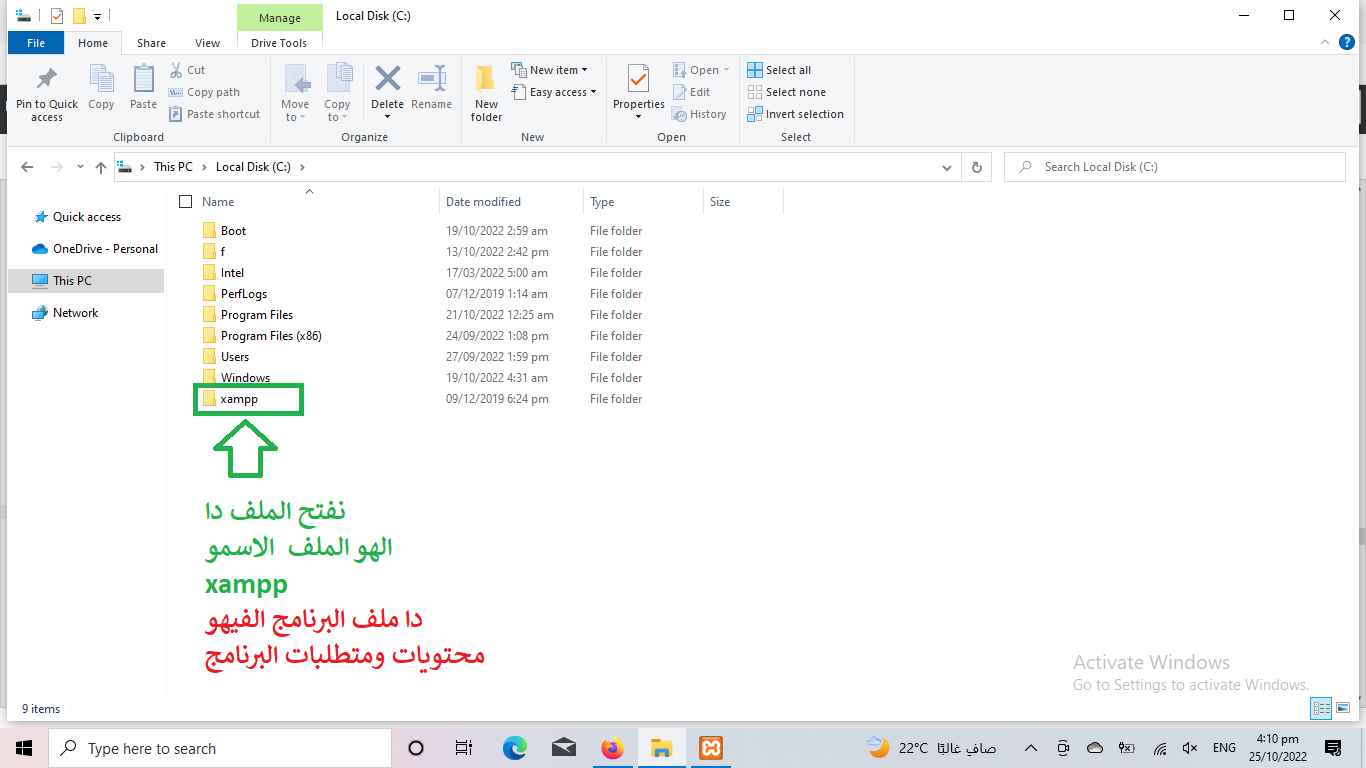Launch XAMPP from the taskbar
The height and width of the screenshot is (768, 1366).
[711, 748]
